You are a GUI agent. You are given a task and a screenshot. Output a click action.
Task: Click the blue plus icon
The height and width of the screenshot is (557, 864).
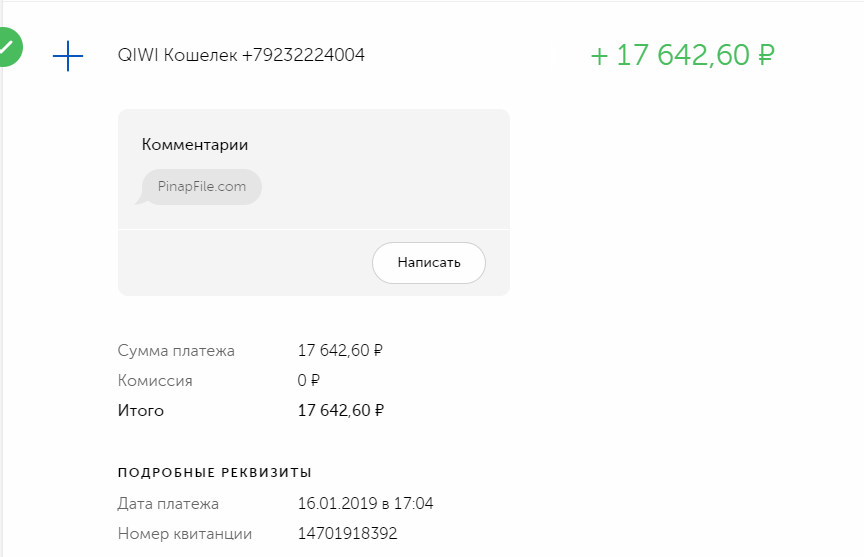tap(67, 56)
